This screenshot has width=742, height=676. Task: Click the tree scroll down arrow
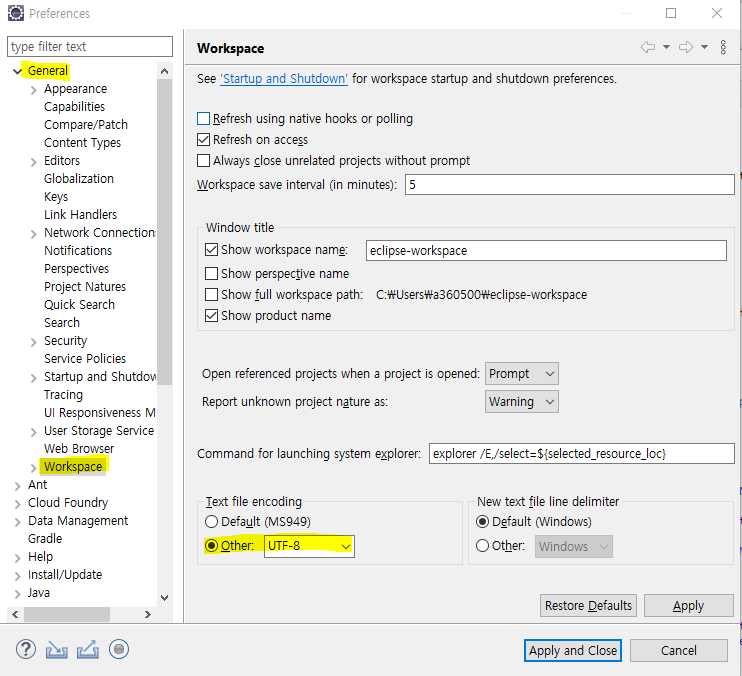pos(164,598)
